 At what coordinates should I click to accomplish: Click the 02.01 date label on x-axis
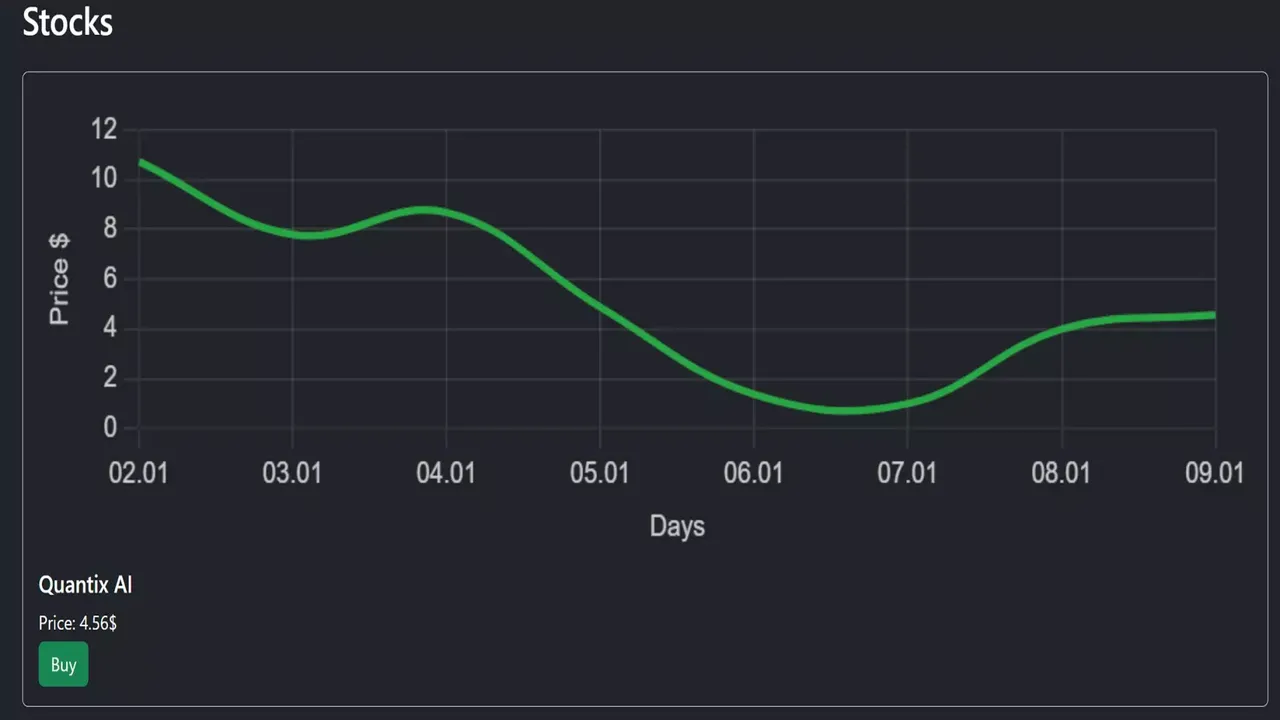coord(138,473)
